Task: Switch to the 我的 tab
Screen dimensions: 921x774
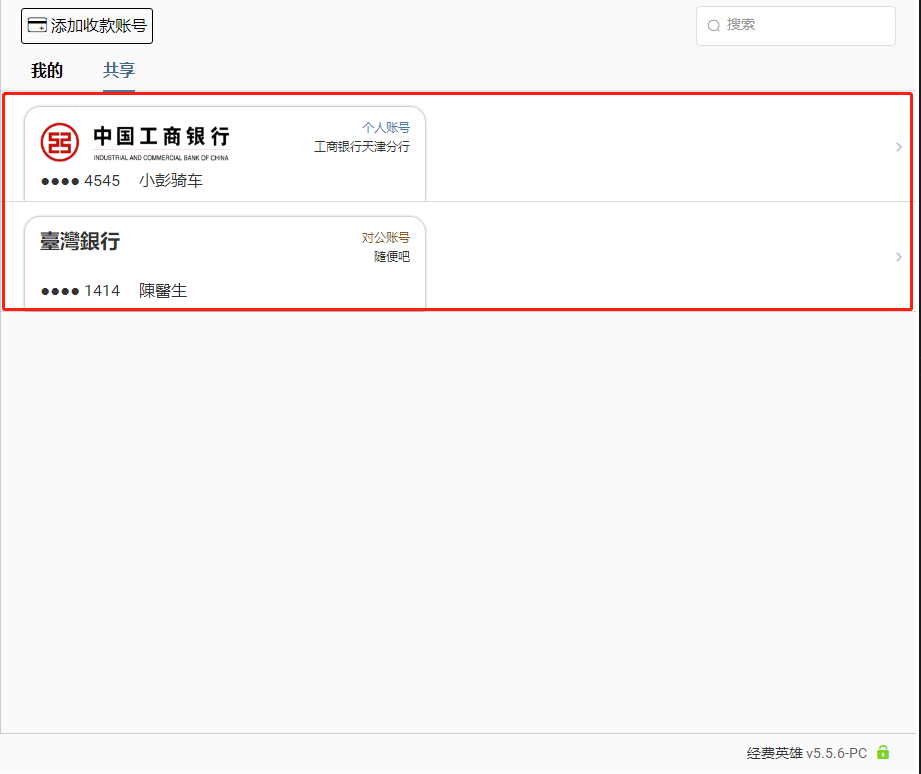Action: [x=47, y=70]
